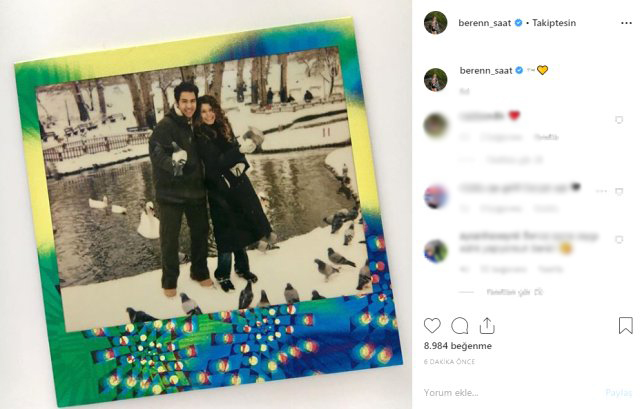Open the second comment's three-dot options
This screenshot has width=640, height=409.
601,191
